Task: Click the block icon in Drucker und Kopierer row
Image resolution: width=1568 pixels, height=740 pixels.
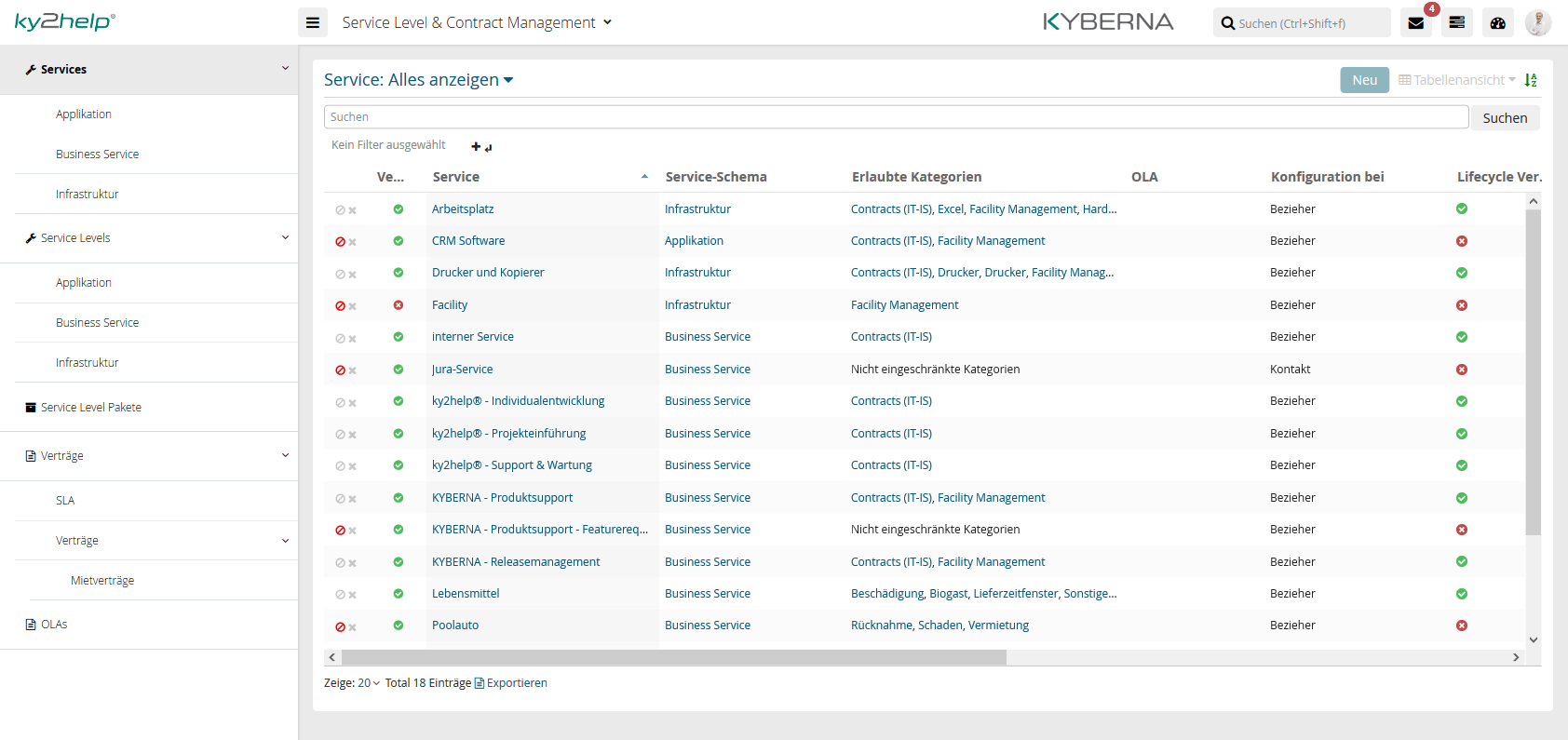Action: pos(340,275)
